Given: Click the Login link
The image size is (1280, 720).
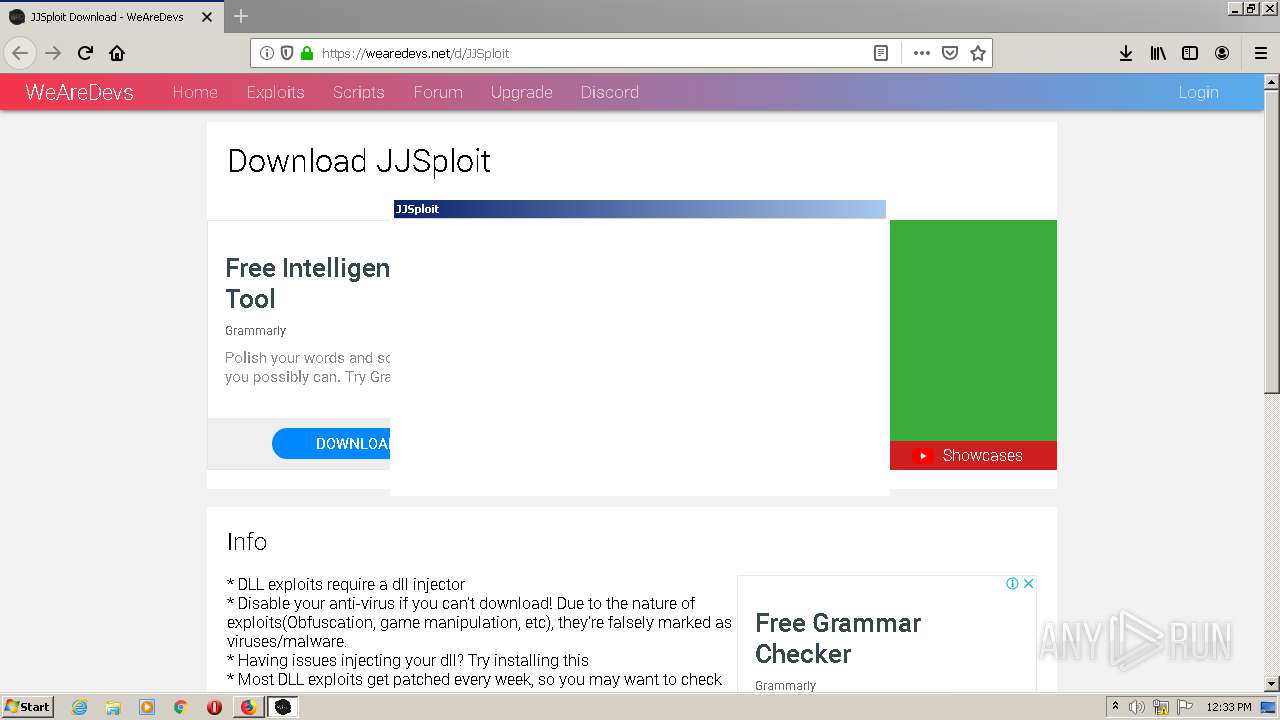Looking at the screenshot, I should pyautogui.click(x=1198, y=92).
